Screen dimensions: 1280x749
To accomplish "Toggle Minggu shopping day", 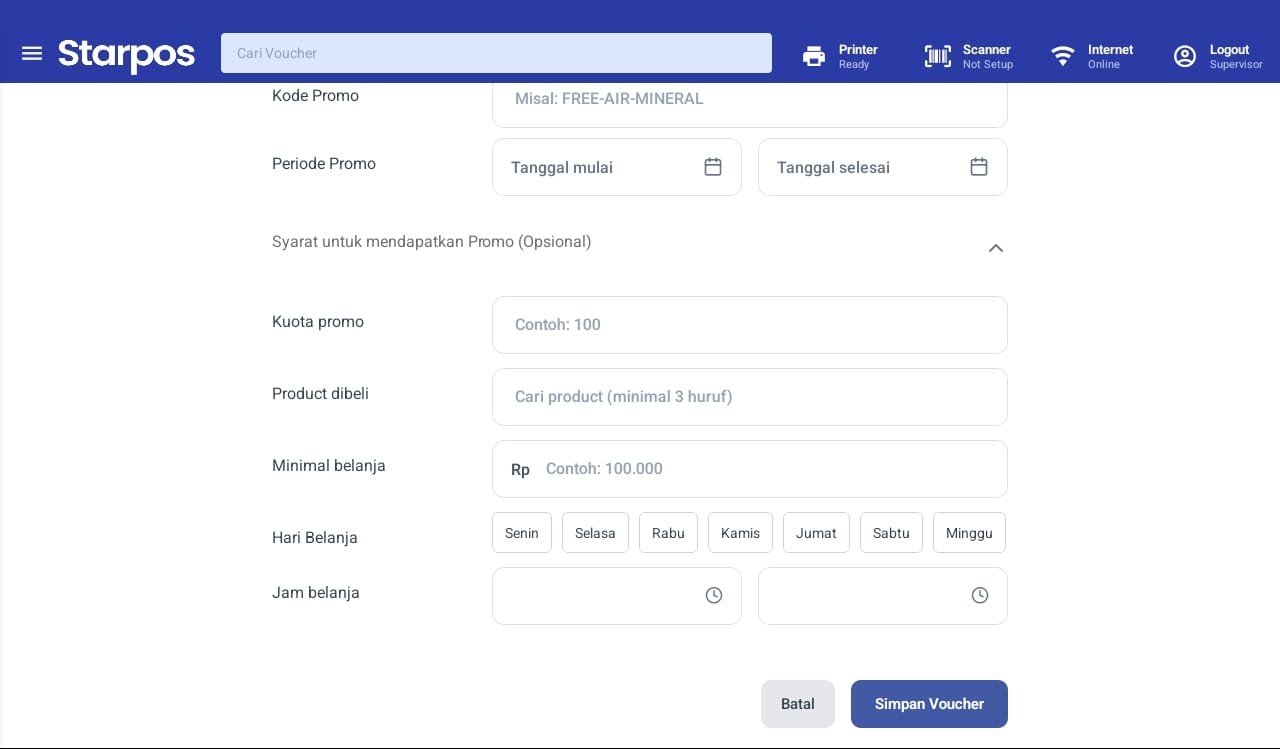I will tap(969, 533).
